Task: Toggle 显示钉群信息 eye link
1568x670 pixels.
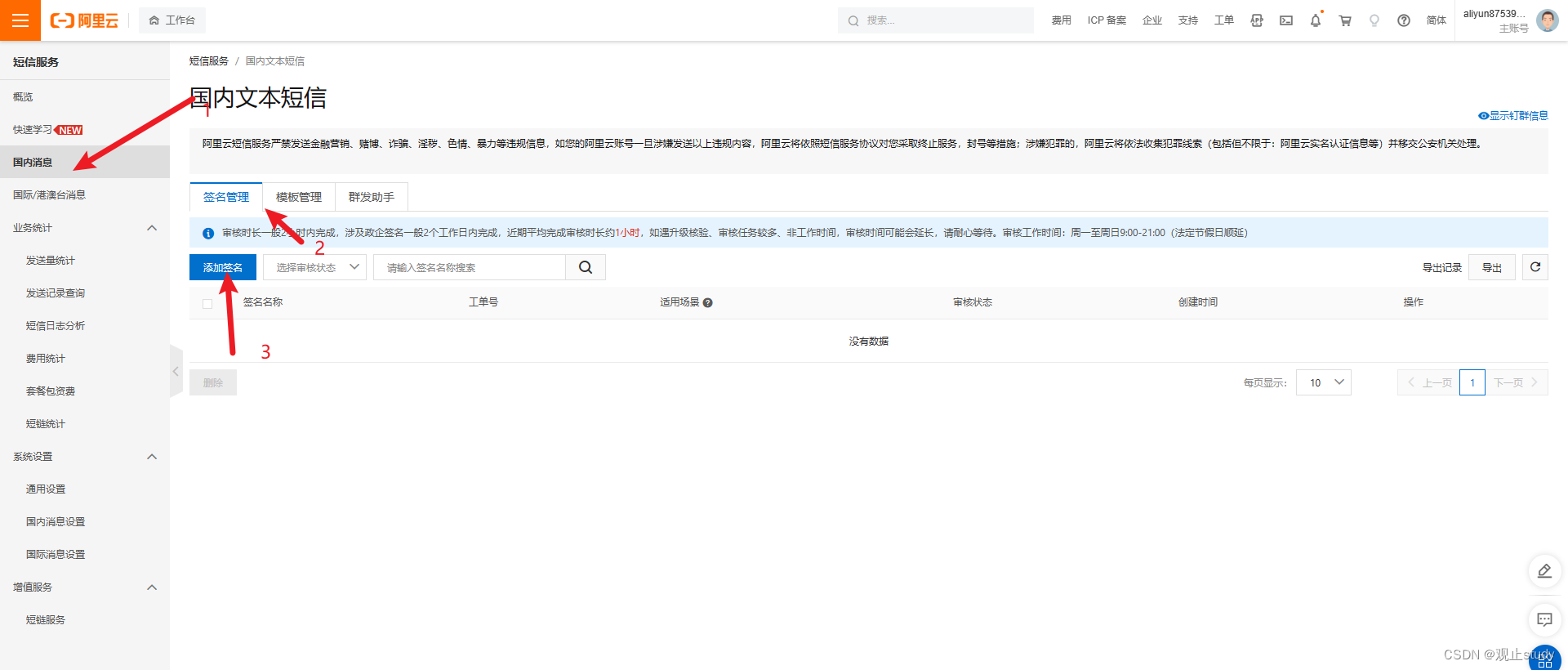Action: 1513,115
